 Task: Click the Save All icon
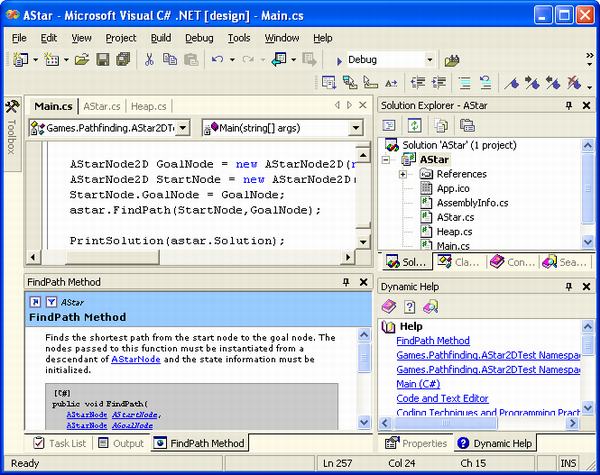(123, 60)
